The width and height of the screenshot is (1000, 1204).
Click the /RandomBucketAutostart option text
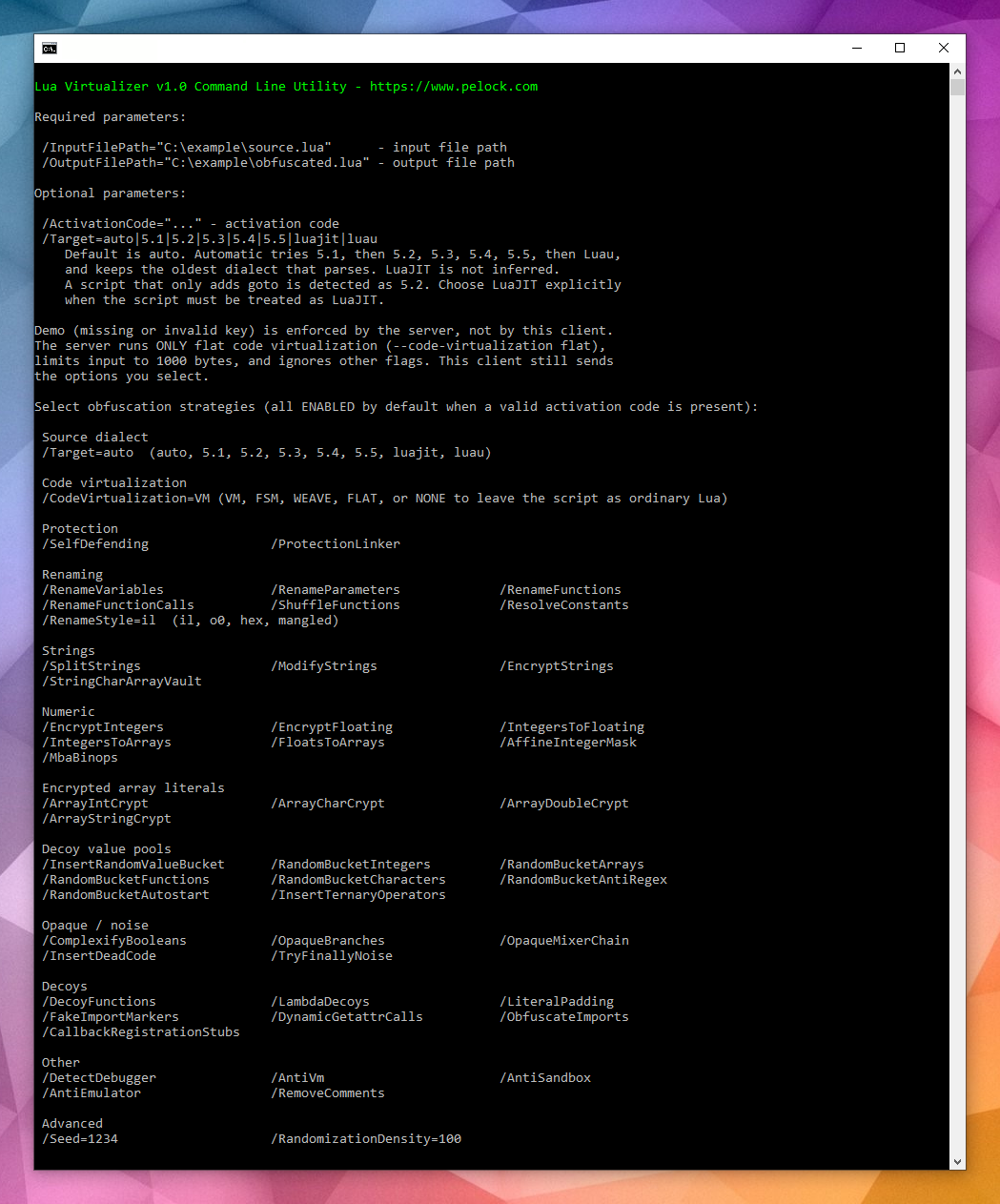126,895
